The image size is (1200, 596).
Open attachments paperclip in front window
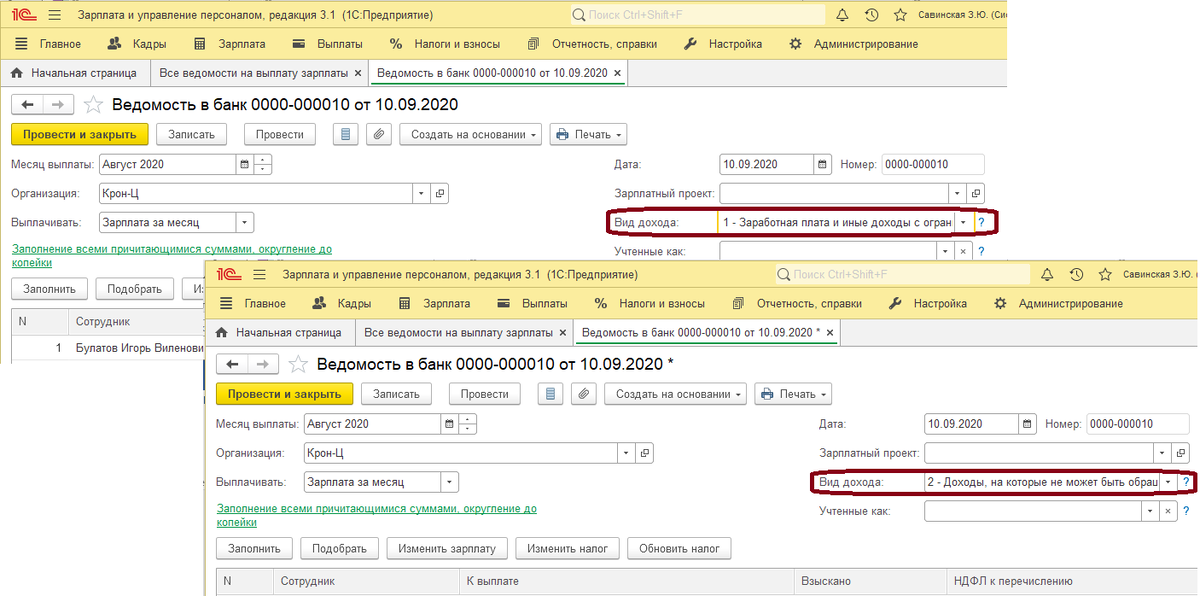tap(583, 394)
